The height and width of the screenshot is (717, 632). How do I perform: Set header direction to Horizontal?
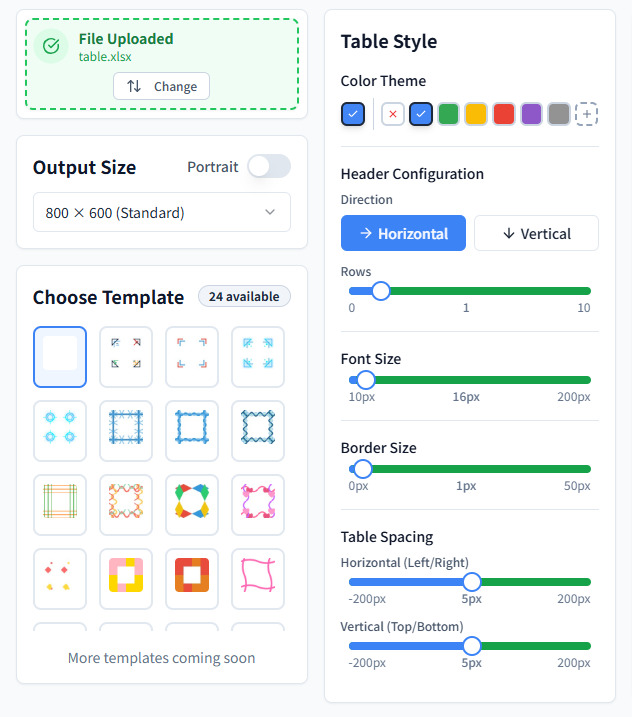click(403, 233)
